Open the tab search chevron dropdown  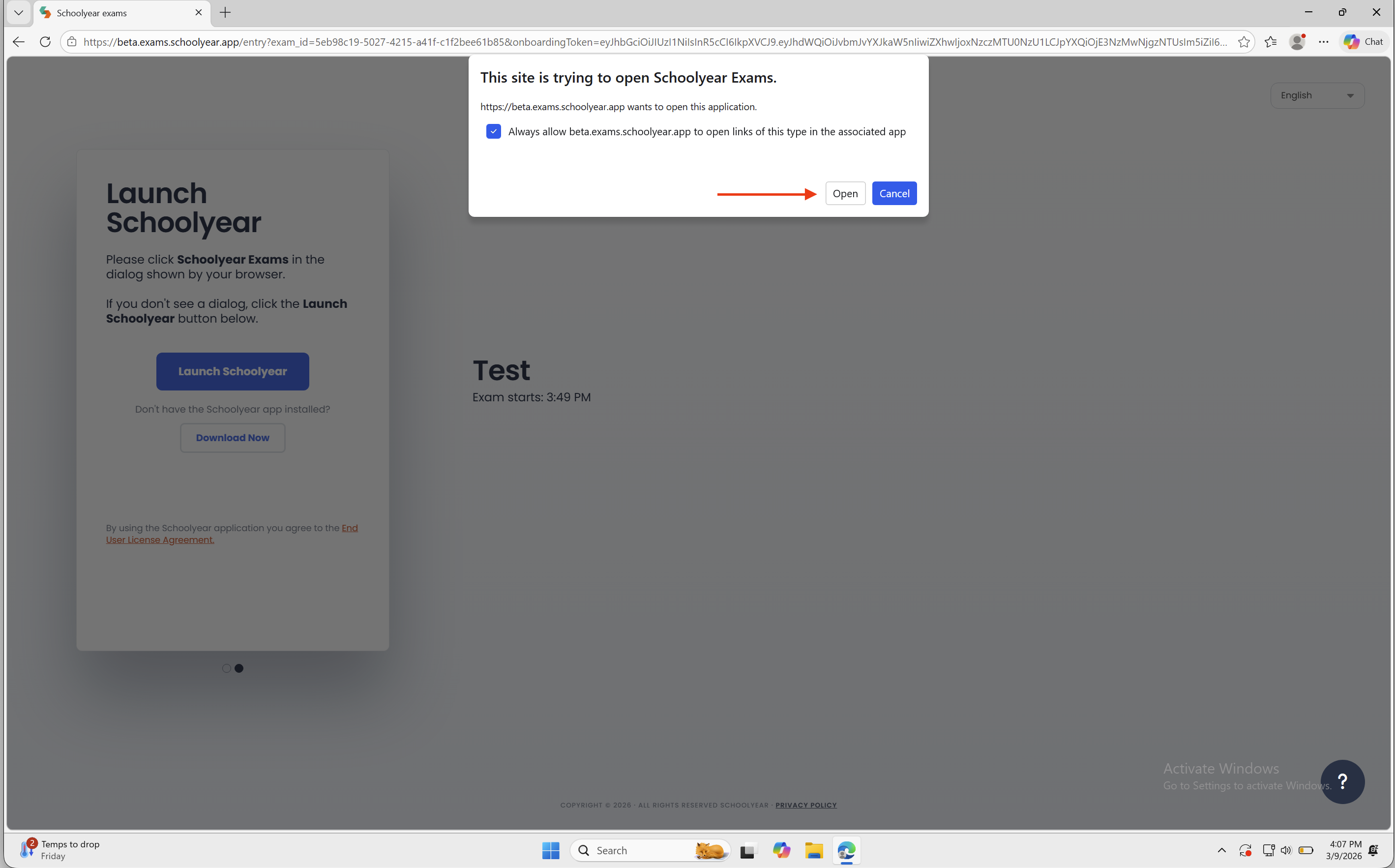coord(18,13)
